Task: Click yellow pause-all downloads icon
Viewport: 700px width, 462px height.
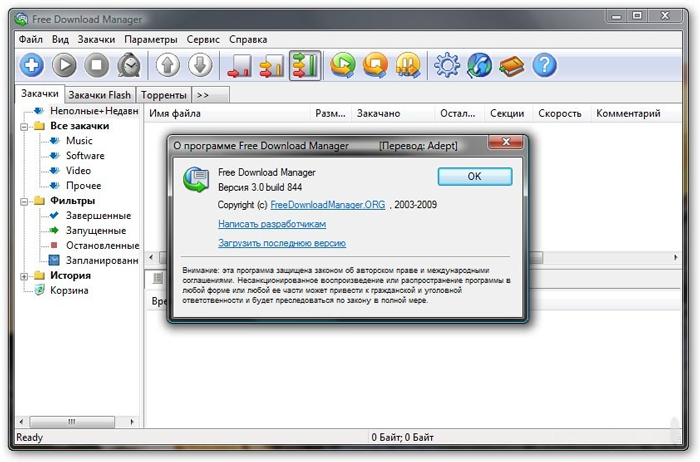Action: [x=408, y=65]
